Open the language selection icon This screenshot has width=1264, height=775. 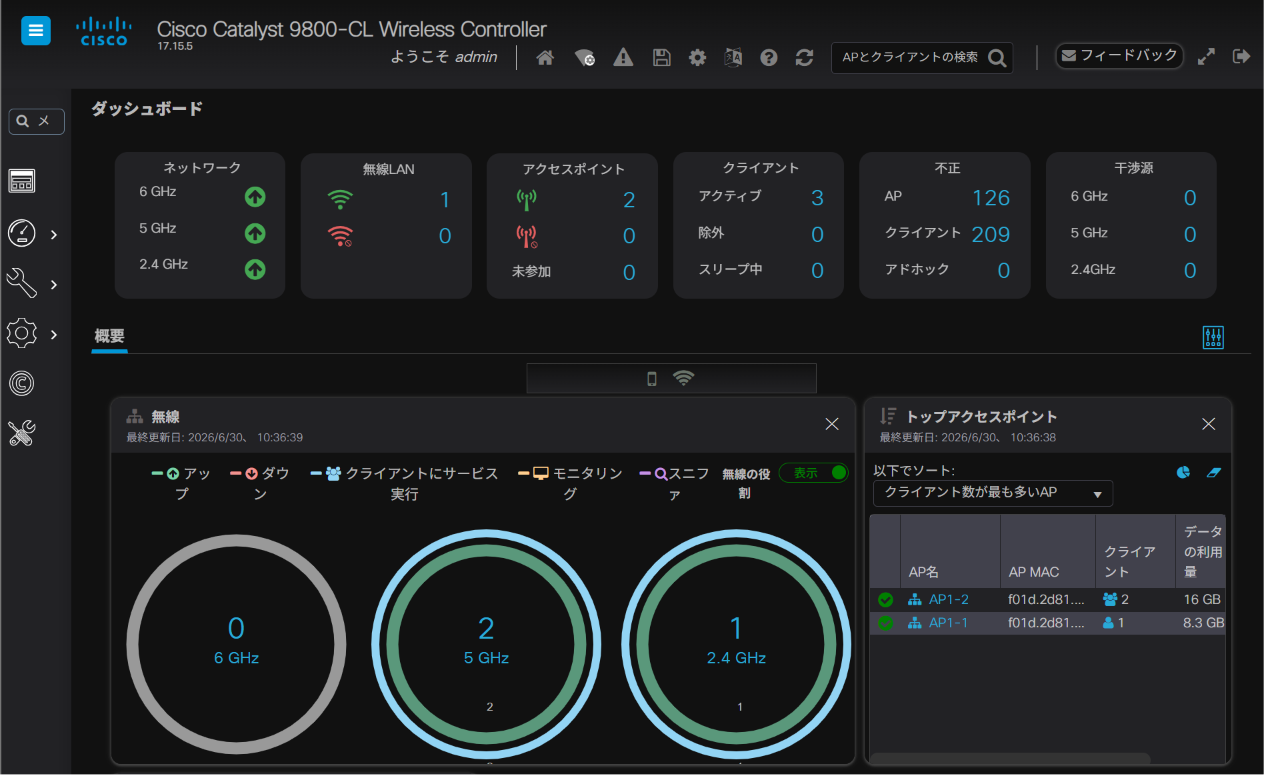[733, 58]
